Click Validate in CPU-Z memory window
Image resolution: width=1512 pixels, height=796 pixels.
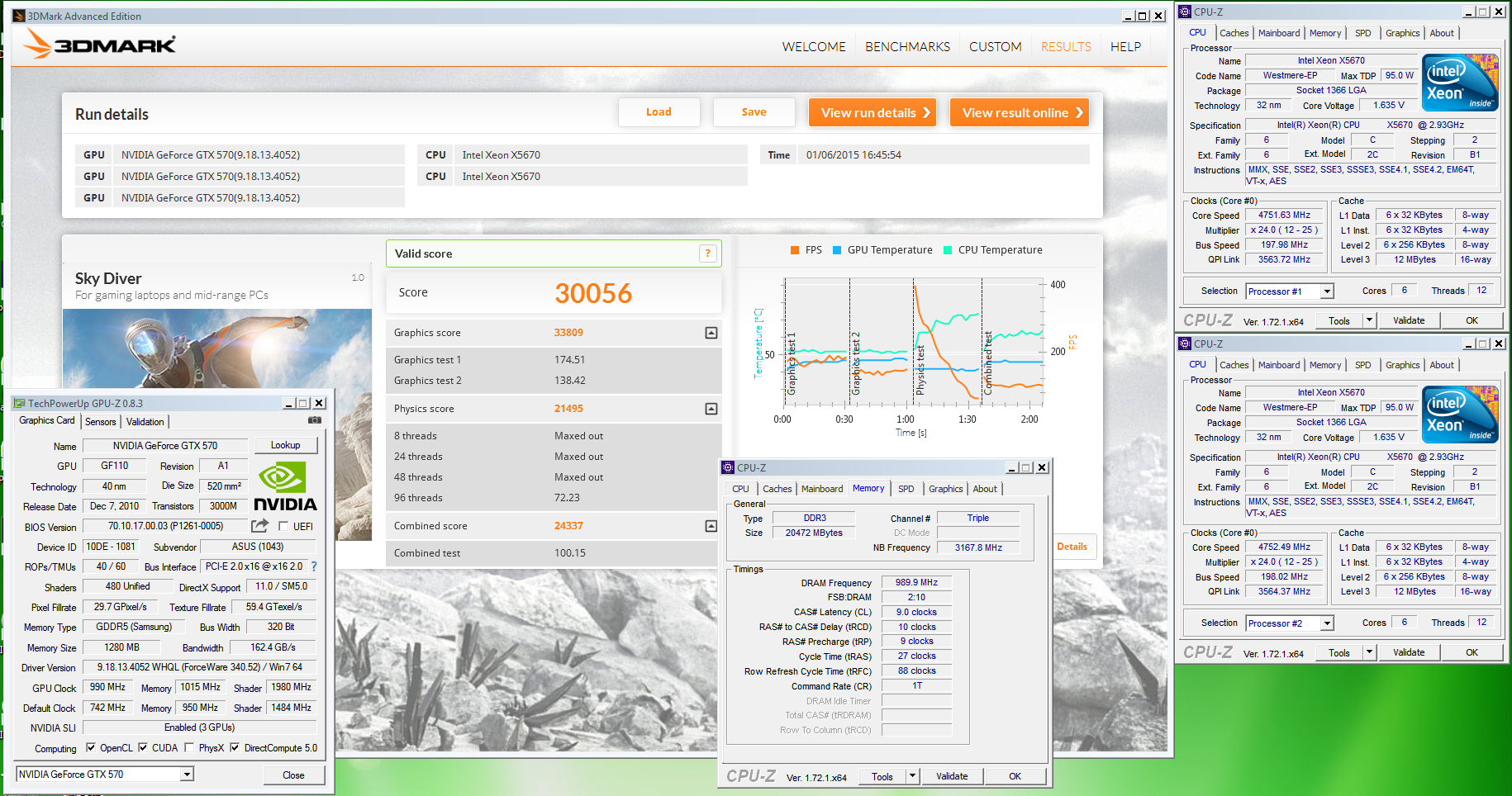coord(952,776)
